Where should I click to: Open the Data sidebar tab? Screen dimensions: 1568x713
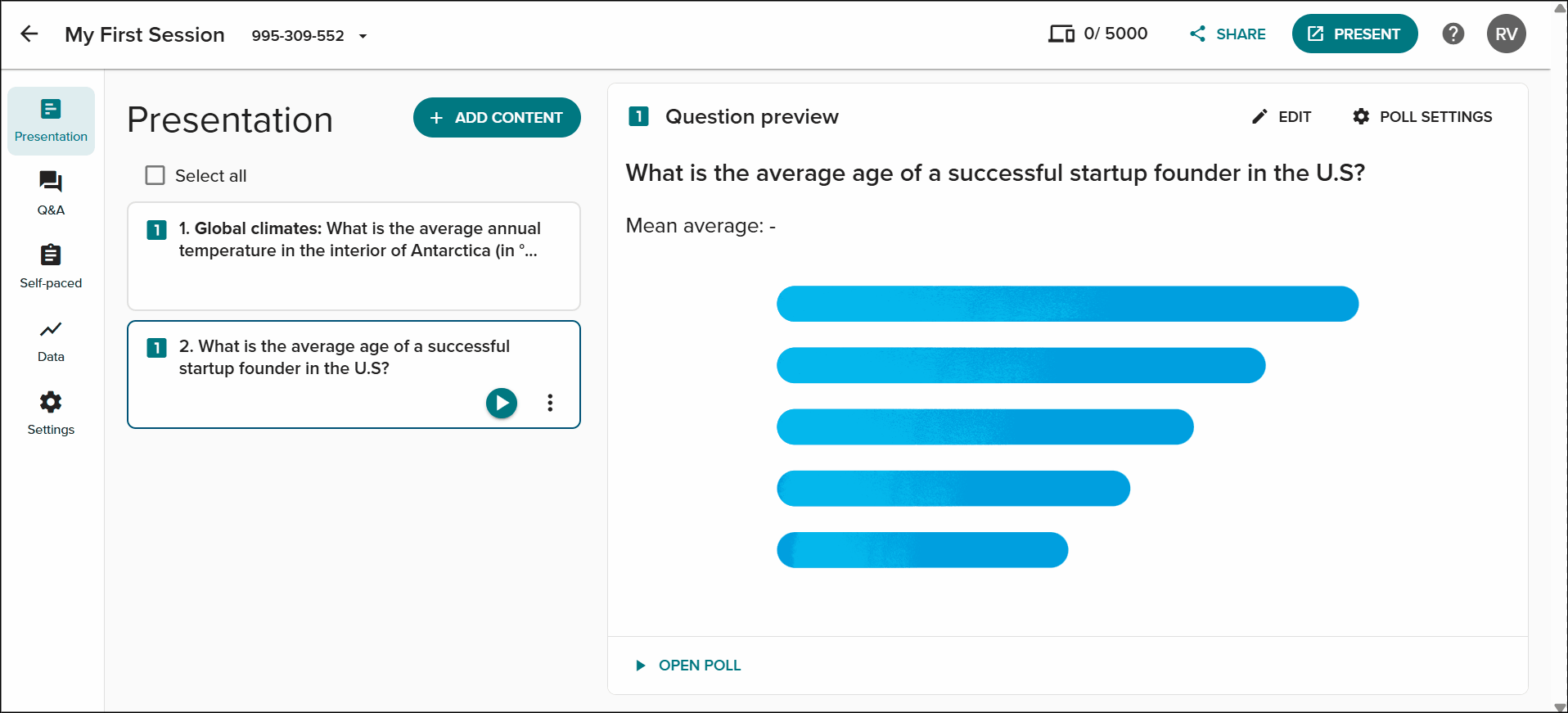pos(51,341)
